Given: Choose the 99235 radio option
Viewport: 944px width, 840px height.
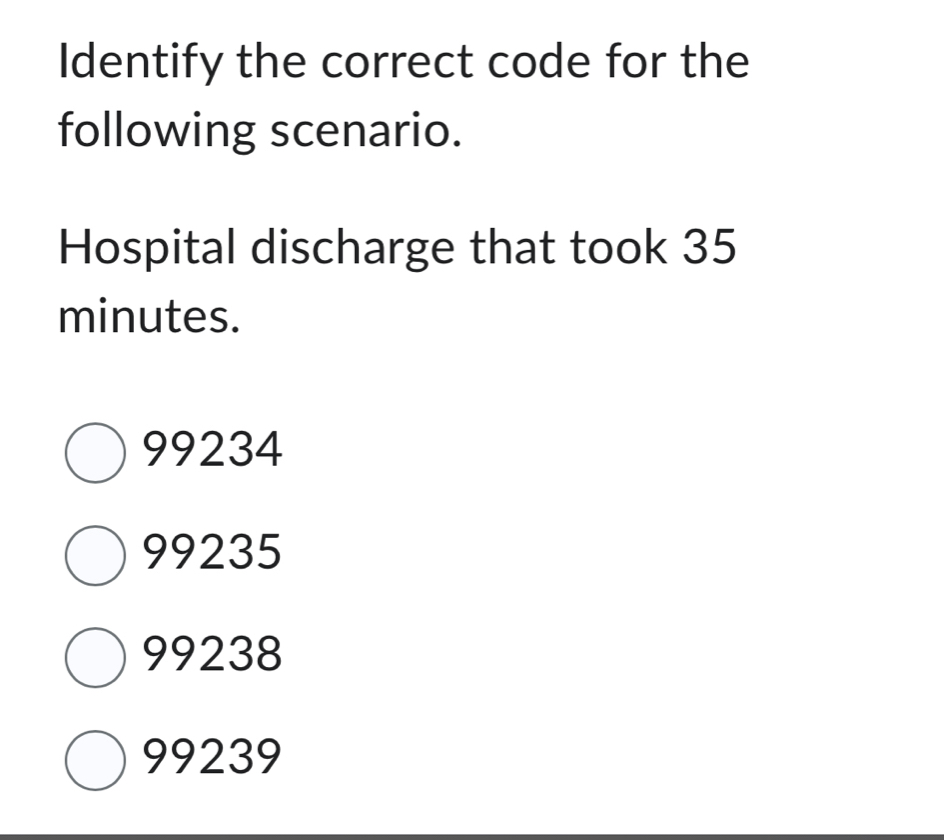Looking at the screenshot, I should (x=95, y=554).
